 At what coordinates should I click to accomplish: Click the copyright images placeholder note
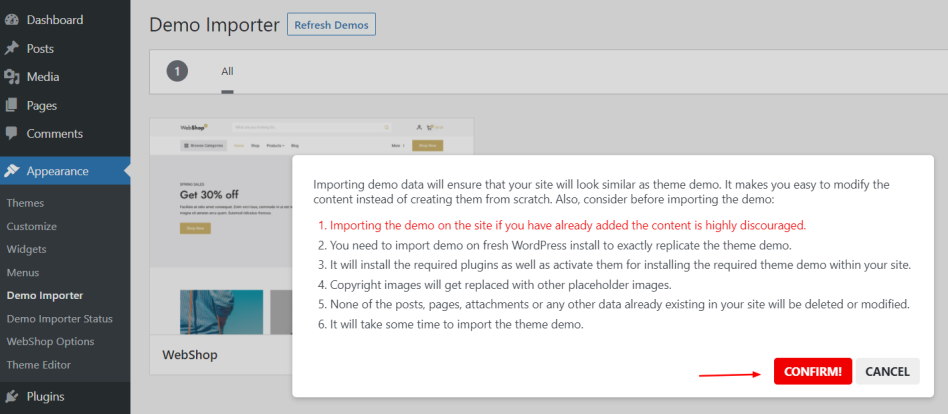tap(502, 285)
